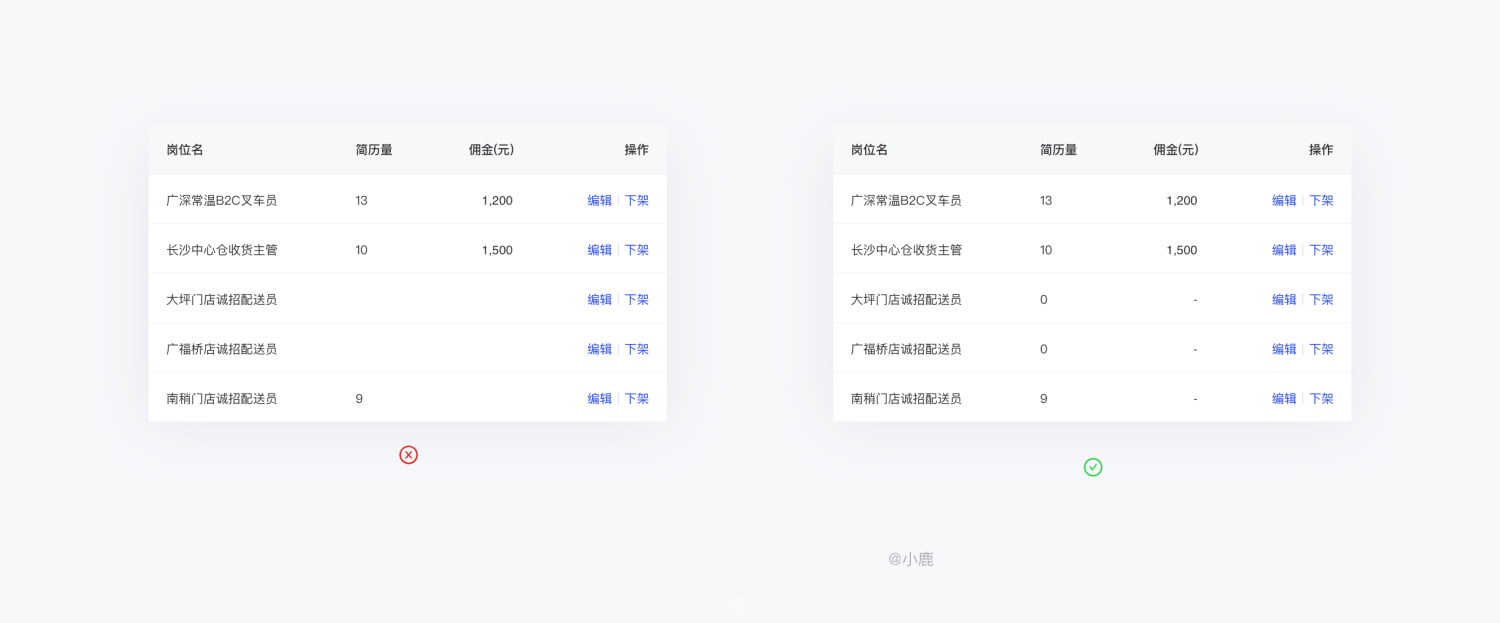The width and height of the screenshot is (1500, 623).
Task: Click the 佣金(元) header in right table
Action: pyautogui.click(x=1176, y=150)
